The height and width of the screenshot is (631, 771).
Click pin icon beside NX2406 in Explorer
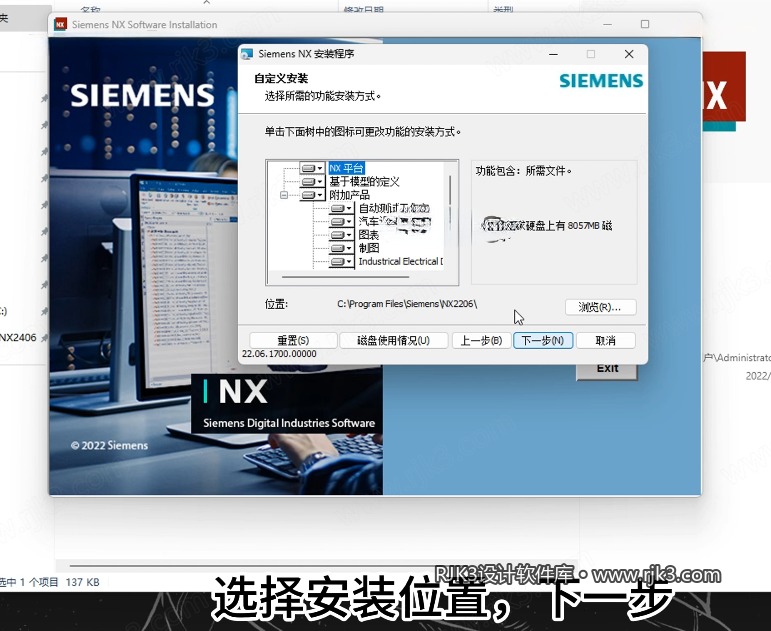click(x=45, y=337)
